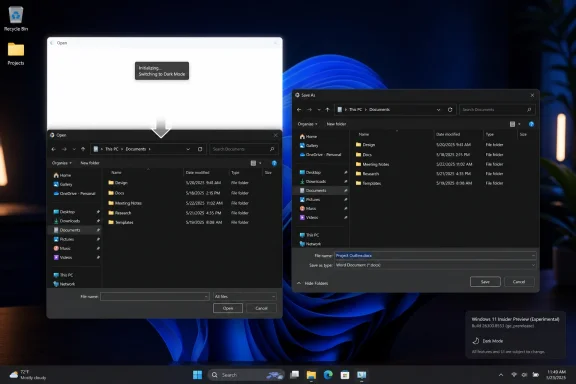Select Home in Open dialog sidebar
The image size is (576, 384).
point(62,175)
